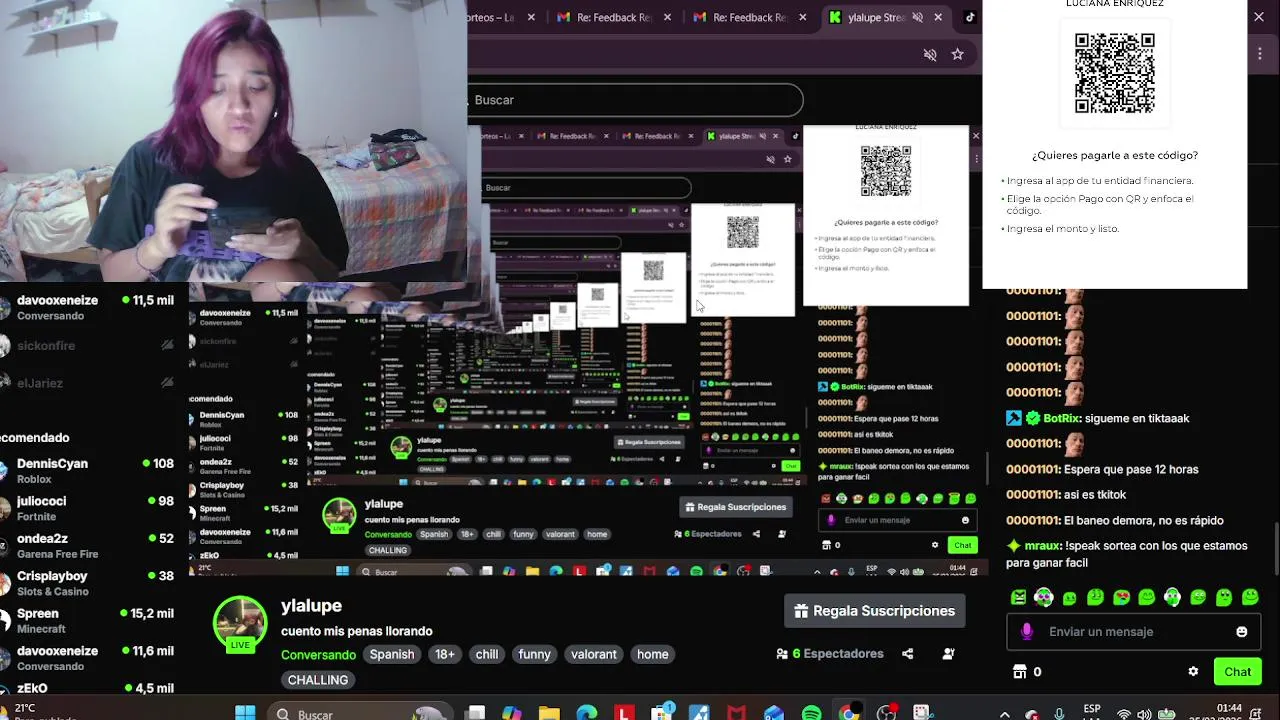Close the ylalupe Stream tab
The width and height of the screenshot is (1280, 720).
point(938,17)
